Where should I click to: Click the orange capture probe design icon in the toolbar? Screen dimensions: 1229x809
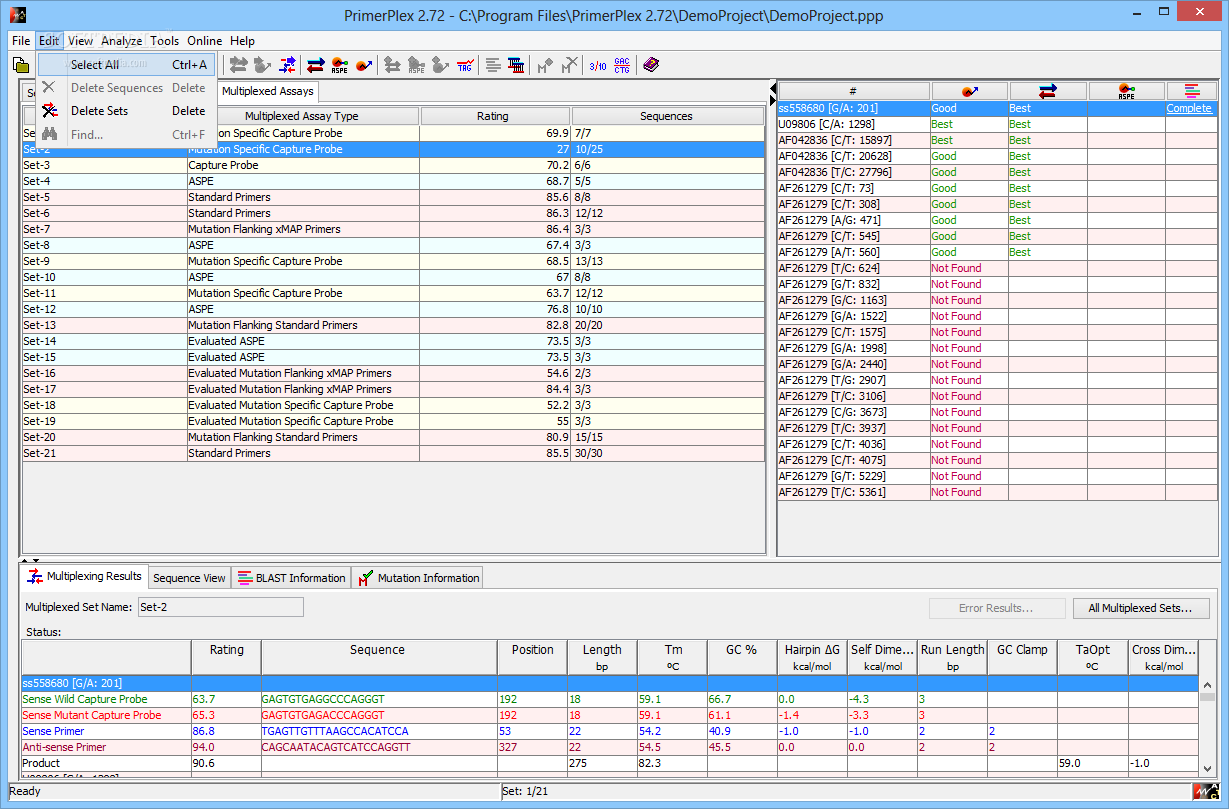click(x=364, y=65)
